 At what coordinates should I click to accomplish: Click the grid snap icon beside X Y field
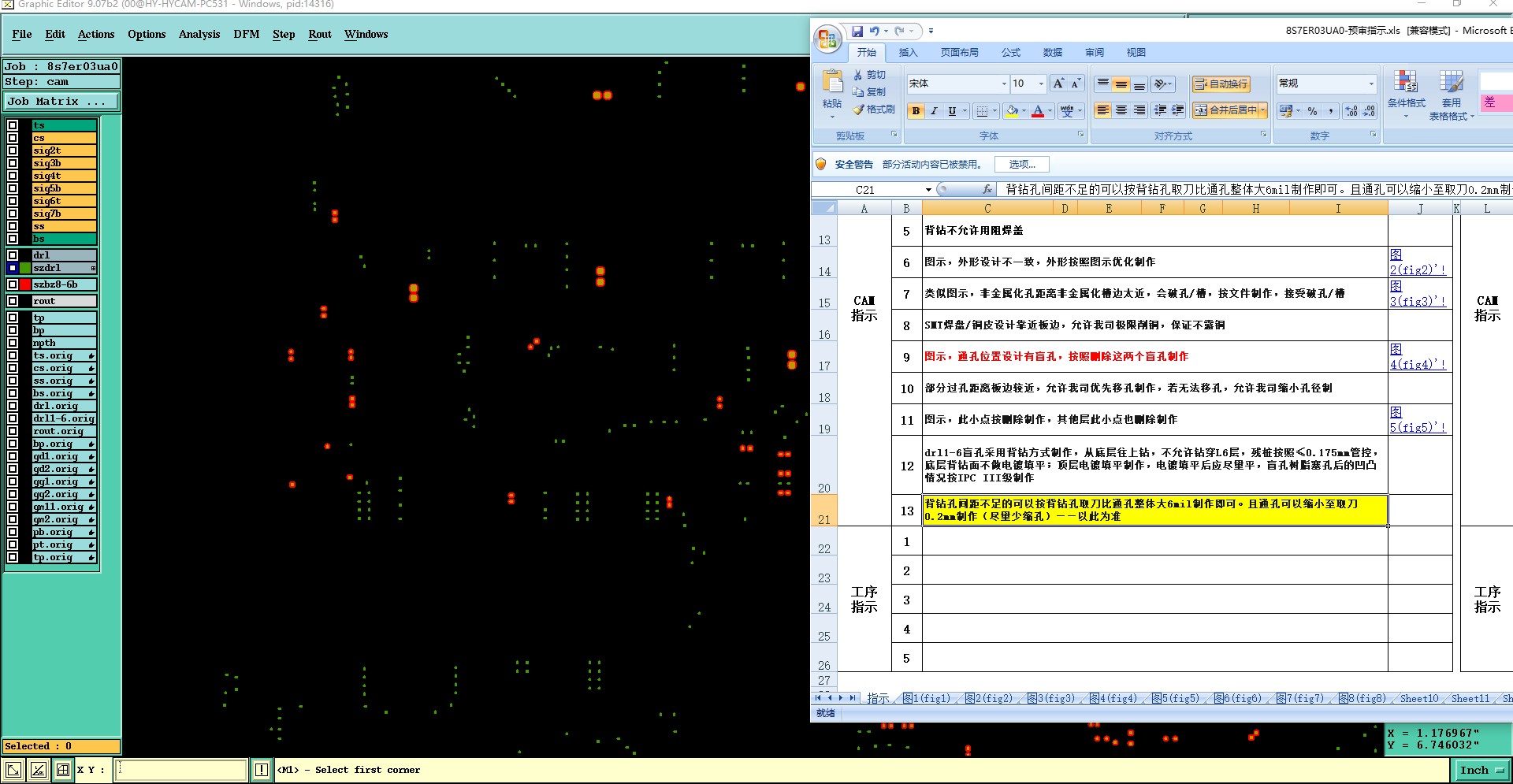[63, 770]
